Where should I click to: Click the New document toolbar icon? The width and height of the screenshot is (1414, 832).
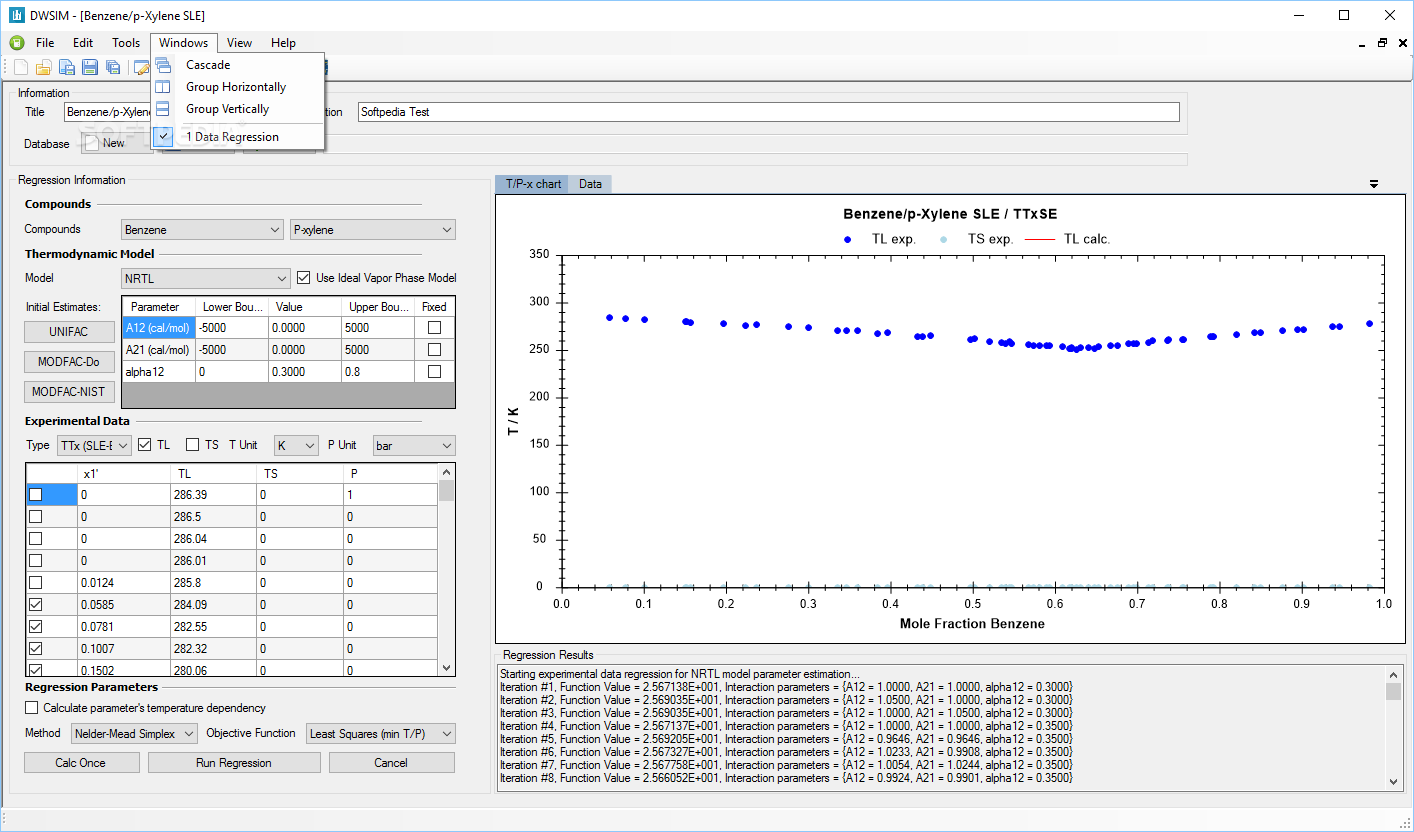[21, 68]
